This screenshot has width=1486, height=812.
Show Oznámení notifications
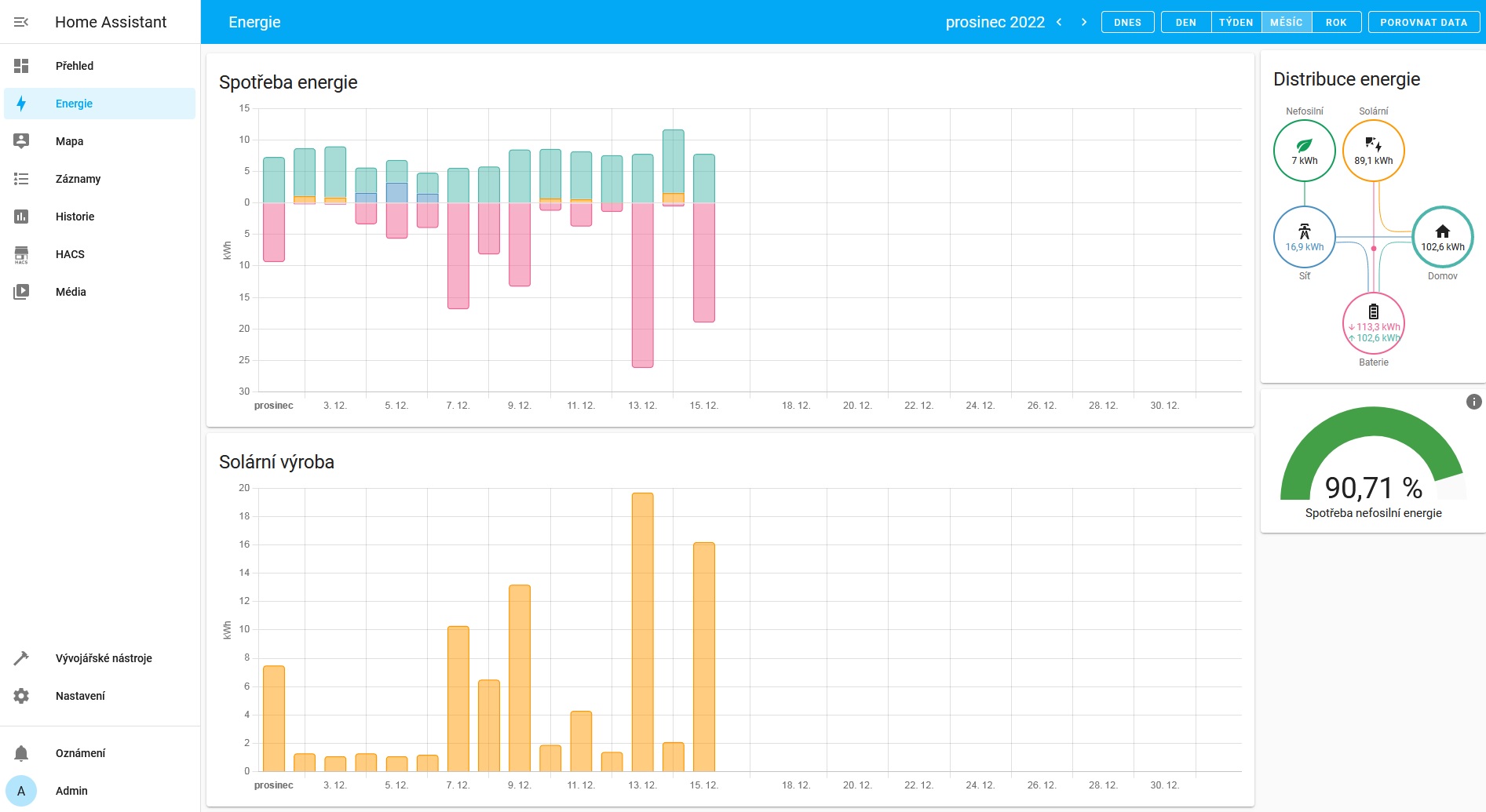[x=80, y=753]
